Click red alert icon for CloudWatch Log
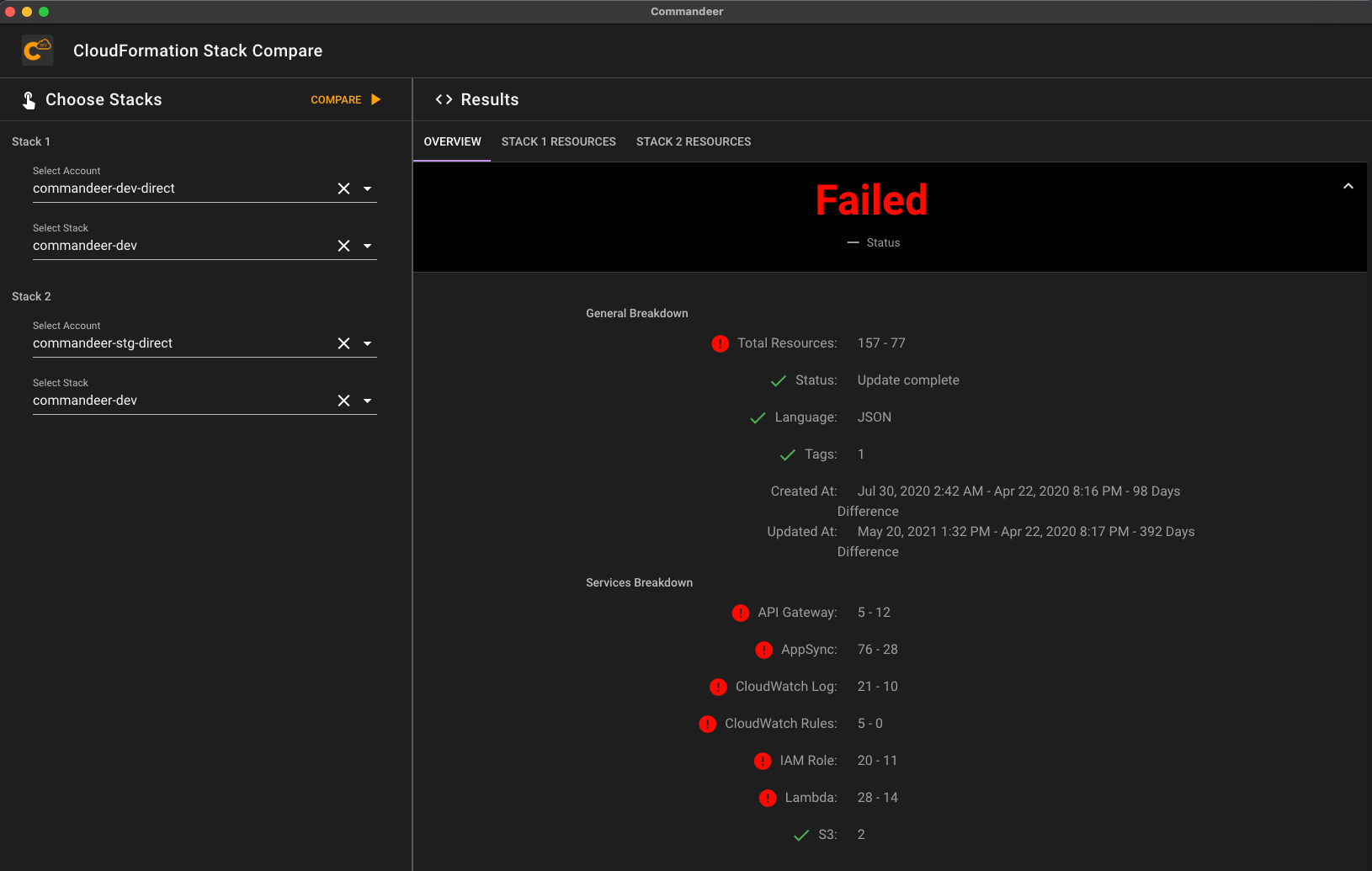Screen dimensions: 1372x871 point(718,687)
